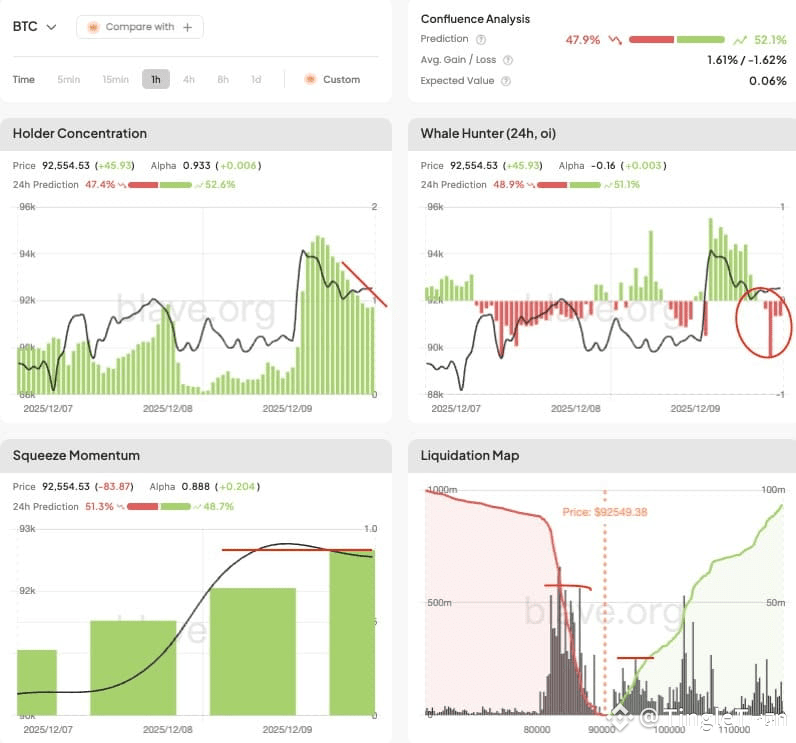Click the up-trend icon beside 52.1%

coord(740,40)
